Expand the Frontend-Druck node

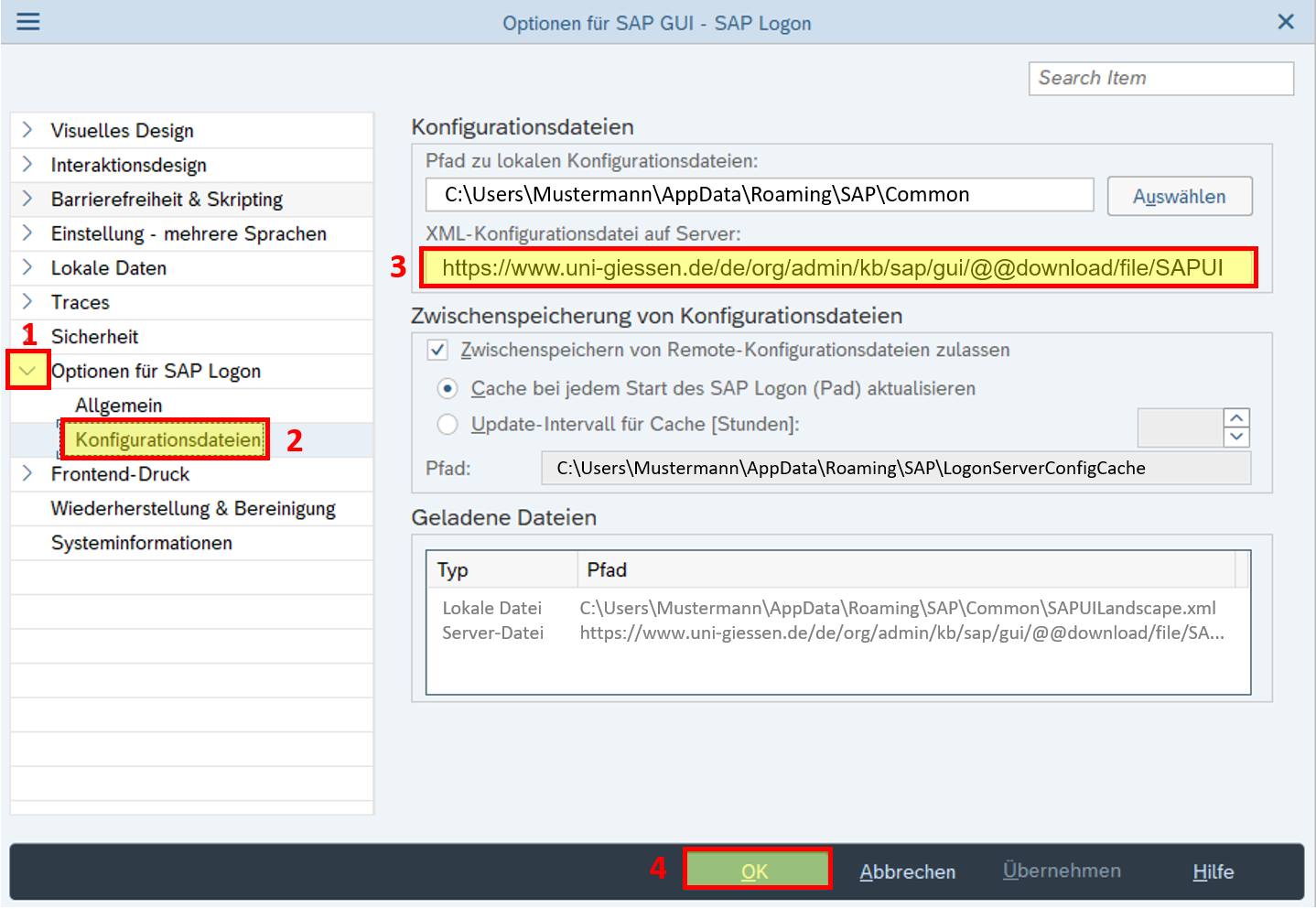pos(27,473)
